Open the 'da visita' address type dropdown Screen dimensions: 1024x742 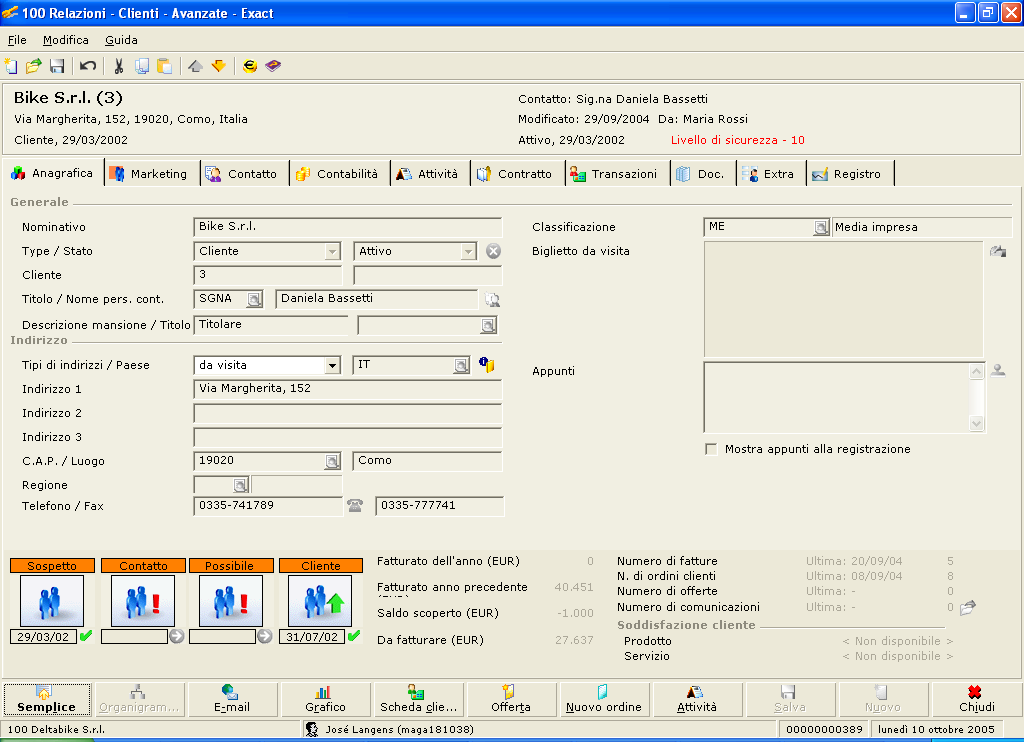click(x=332, y=365)
